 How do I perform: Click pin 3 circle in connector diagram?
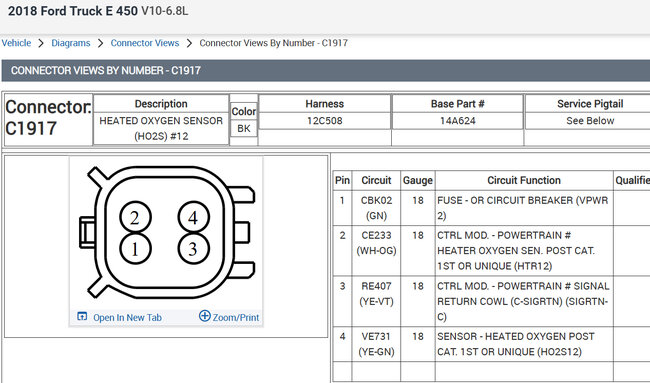pyautogui.click(x=194, y=249)
